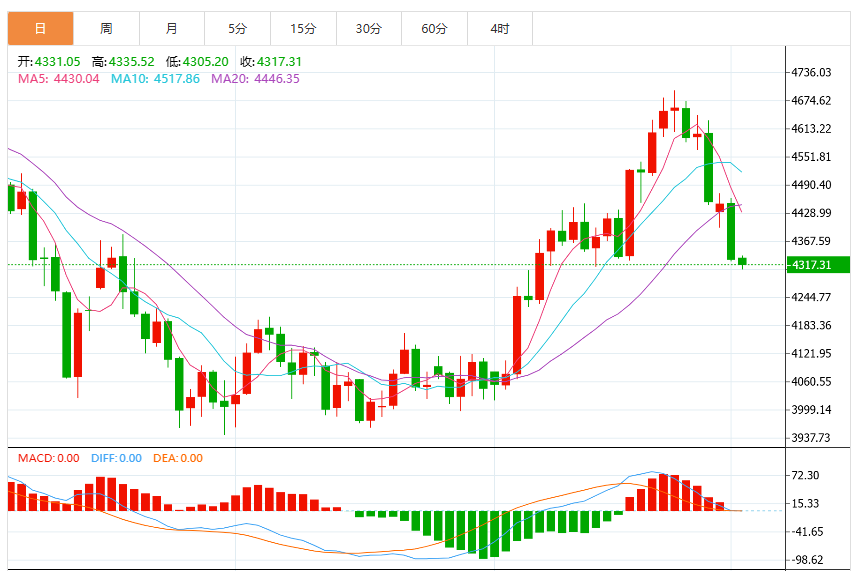Click the 3937.73 price axis label
Viewport: 856px width, 571px height.
pos(811,437)
